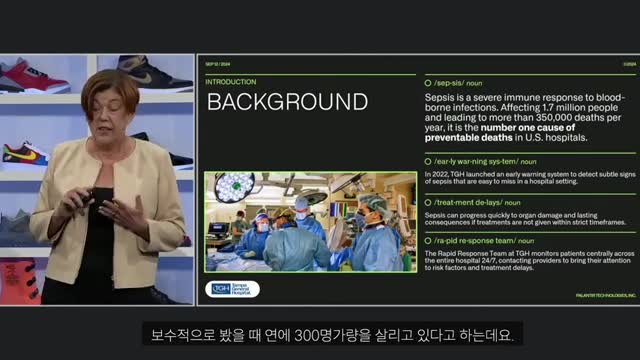Click the speaker video panel
Screen dimensions: 640x360
point(97,180)
